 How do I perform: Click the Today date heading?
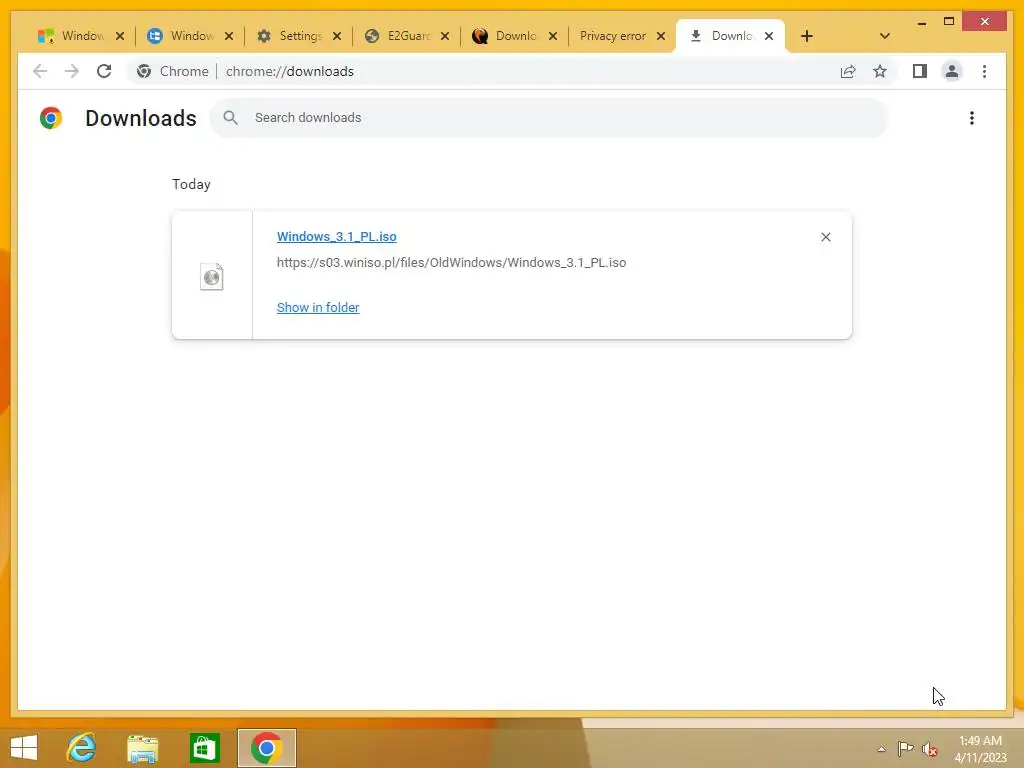coord(191,184)
